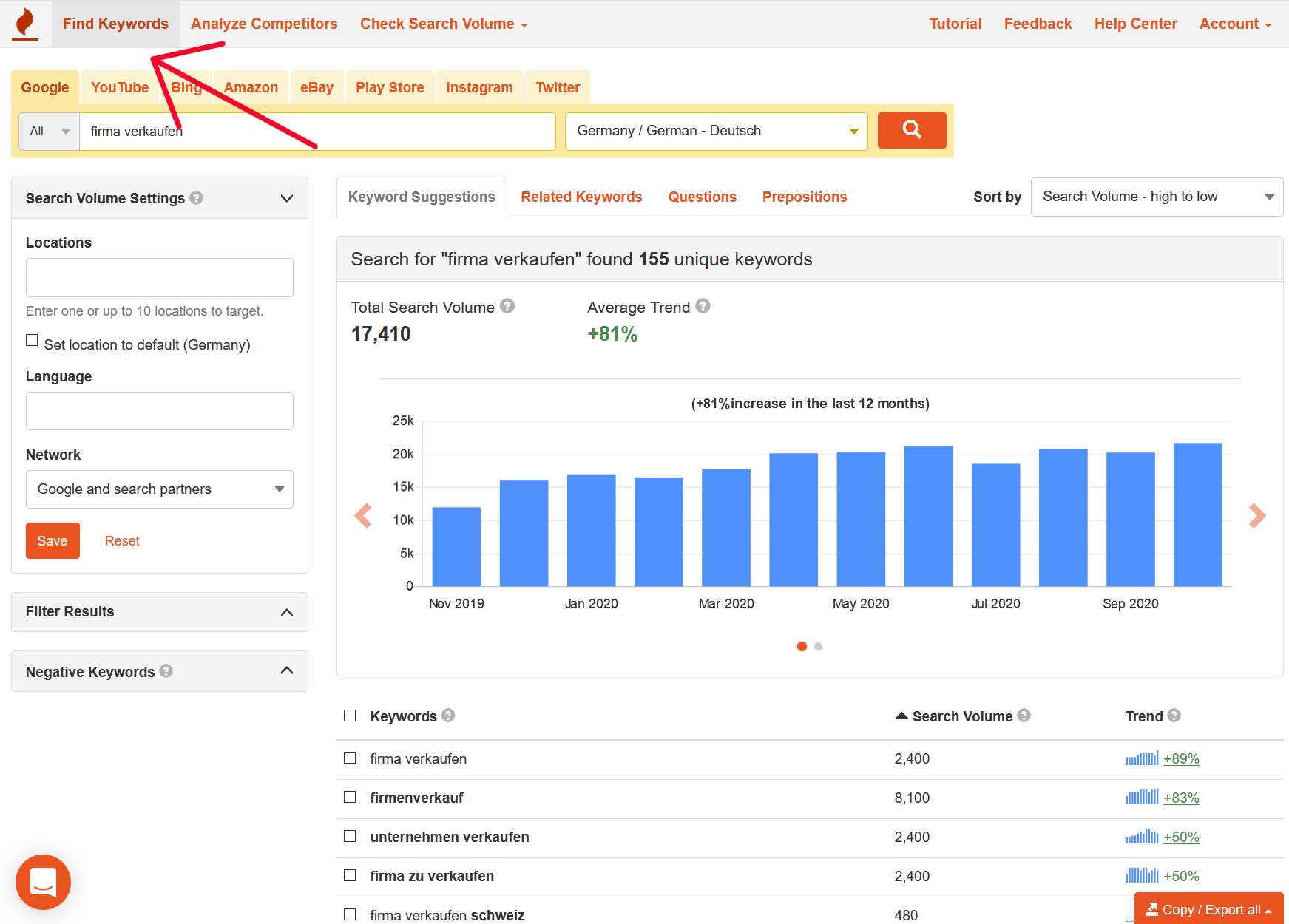Check the firma verkaufen keyword row
Screen dimensions: 1289x924
350,758
